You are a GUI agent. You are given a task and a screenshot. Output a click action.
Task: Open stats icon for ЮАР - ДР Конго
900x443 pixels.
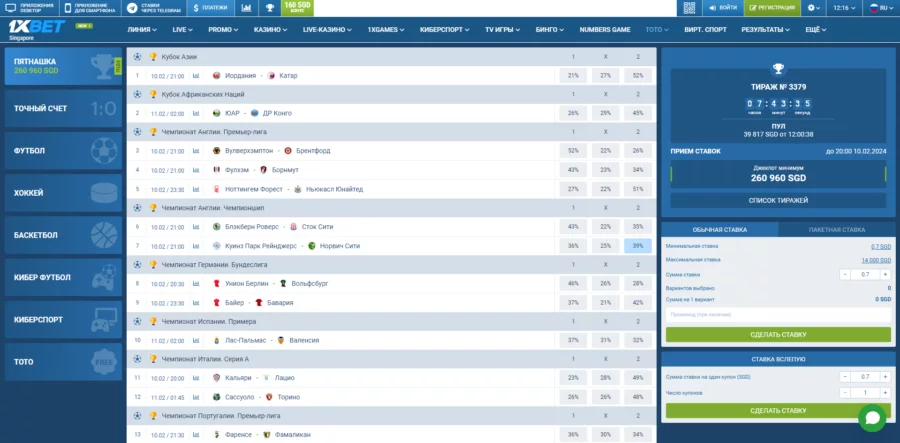point(196,114)
